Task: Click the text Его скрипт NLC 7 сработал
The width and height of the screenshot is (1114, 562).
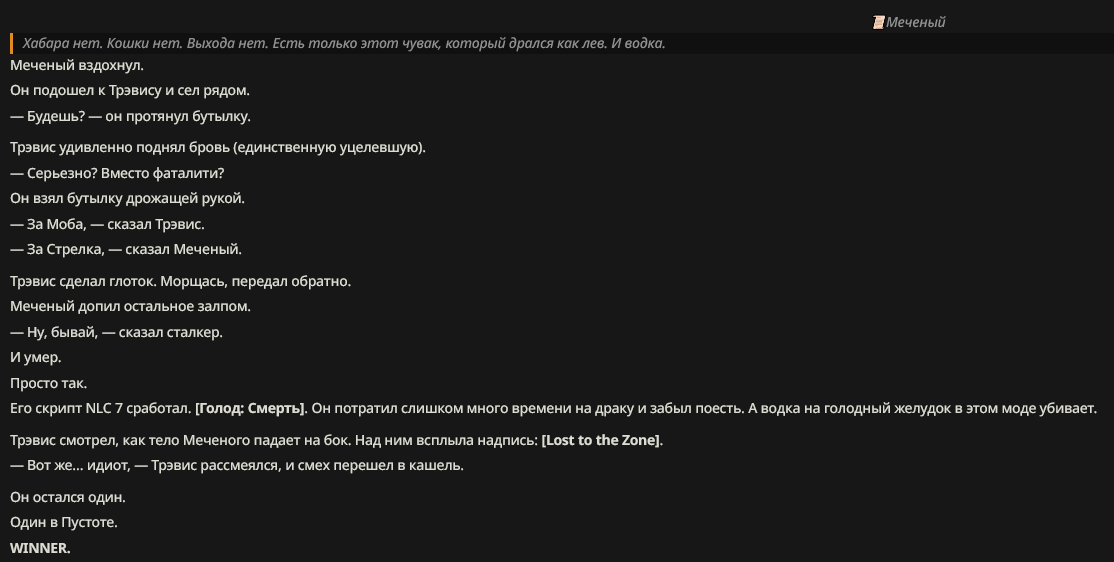Action: point(101,409)
